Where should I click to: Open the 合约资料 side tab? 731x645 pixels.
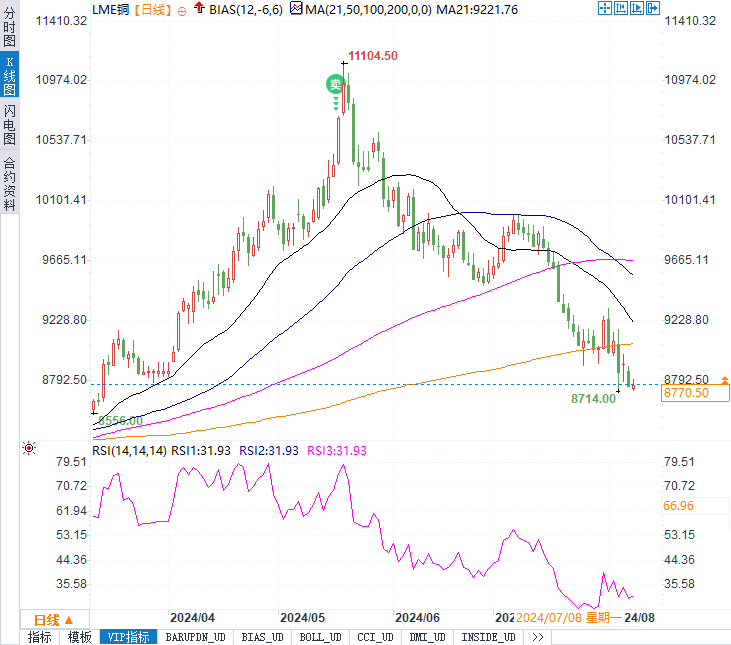click(x=9, y=184)
